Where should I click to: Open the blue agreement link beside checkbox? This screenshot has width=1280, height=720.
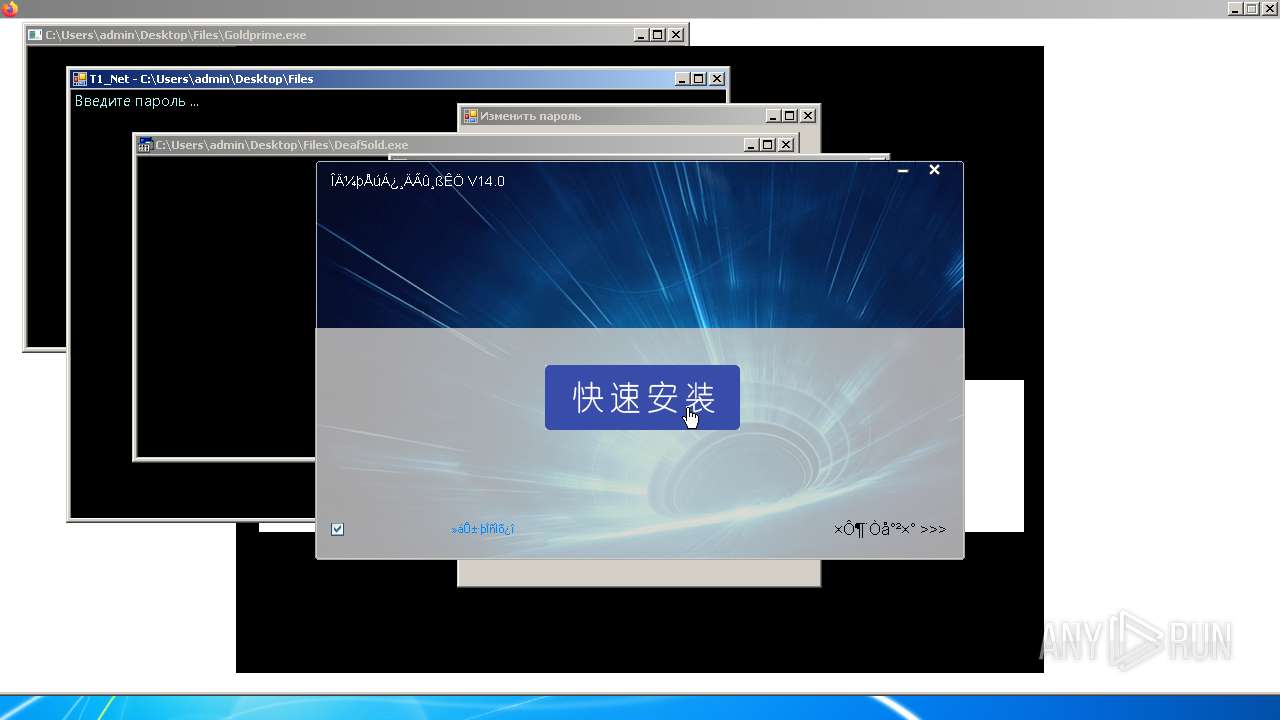[483, 529]
